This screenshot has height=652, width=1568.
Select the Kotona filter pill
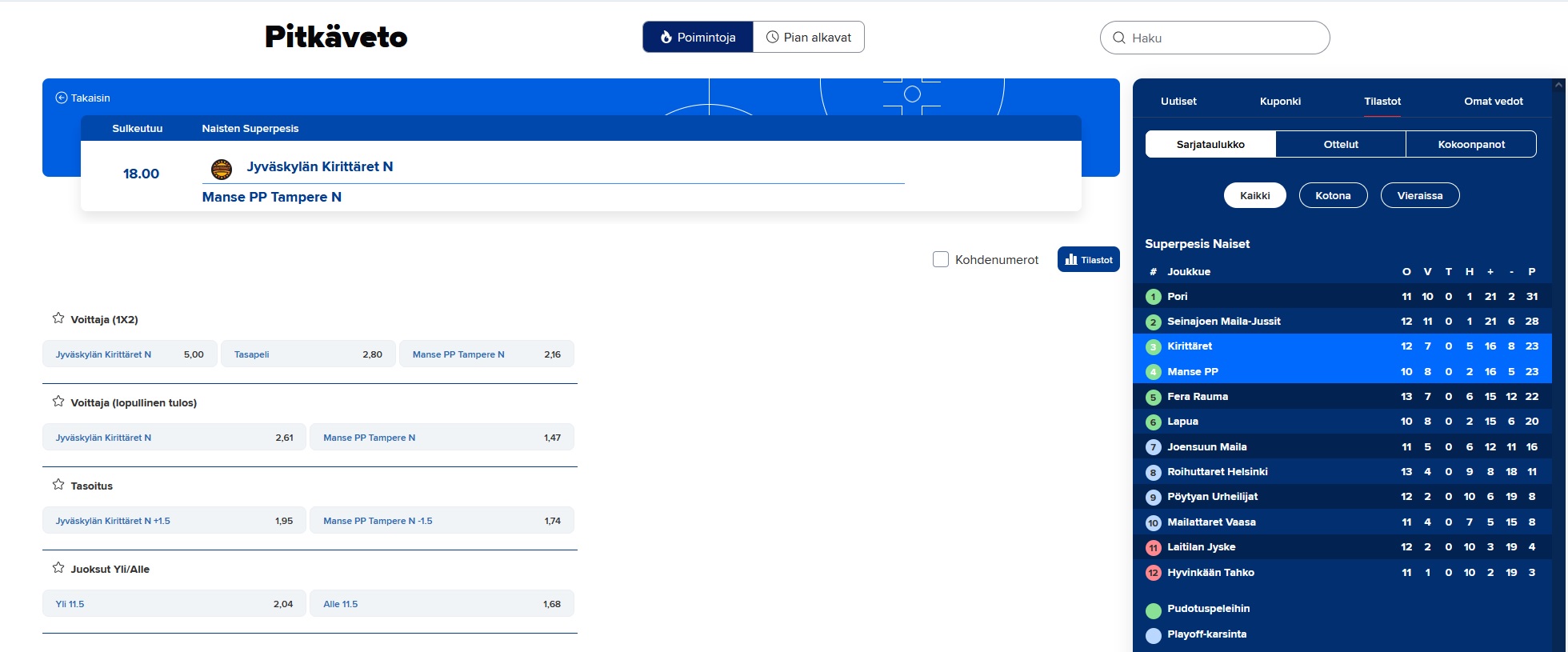click(1333, 195)
